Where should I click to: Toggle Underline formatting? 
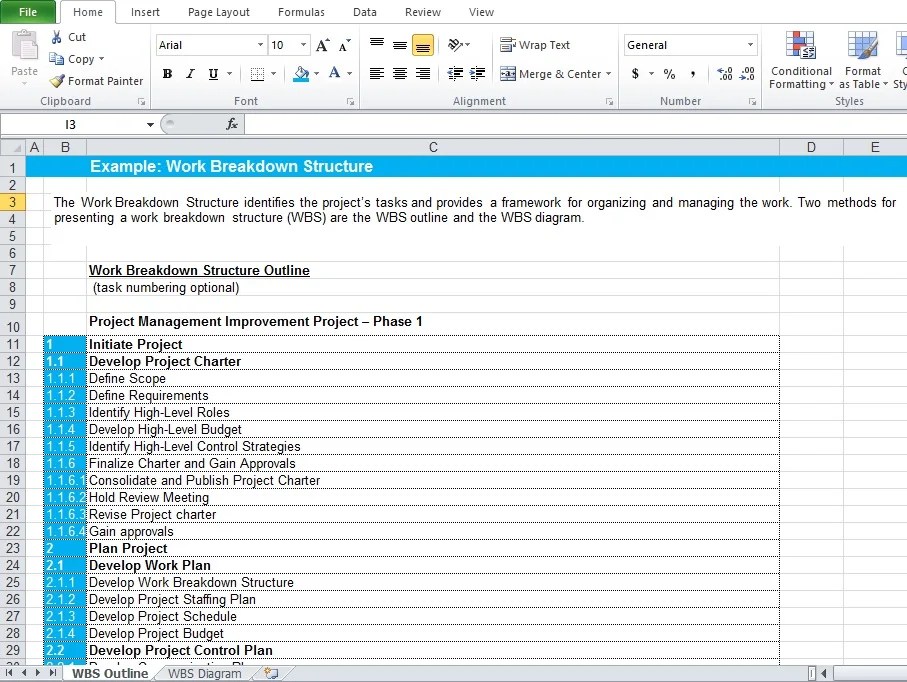[x=213, y=73]
